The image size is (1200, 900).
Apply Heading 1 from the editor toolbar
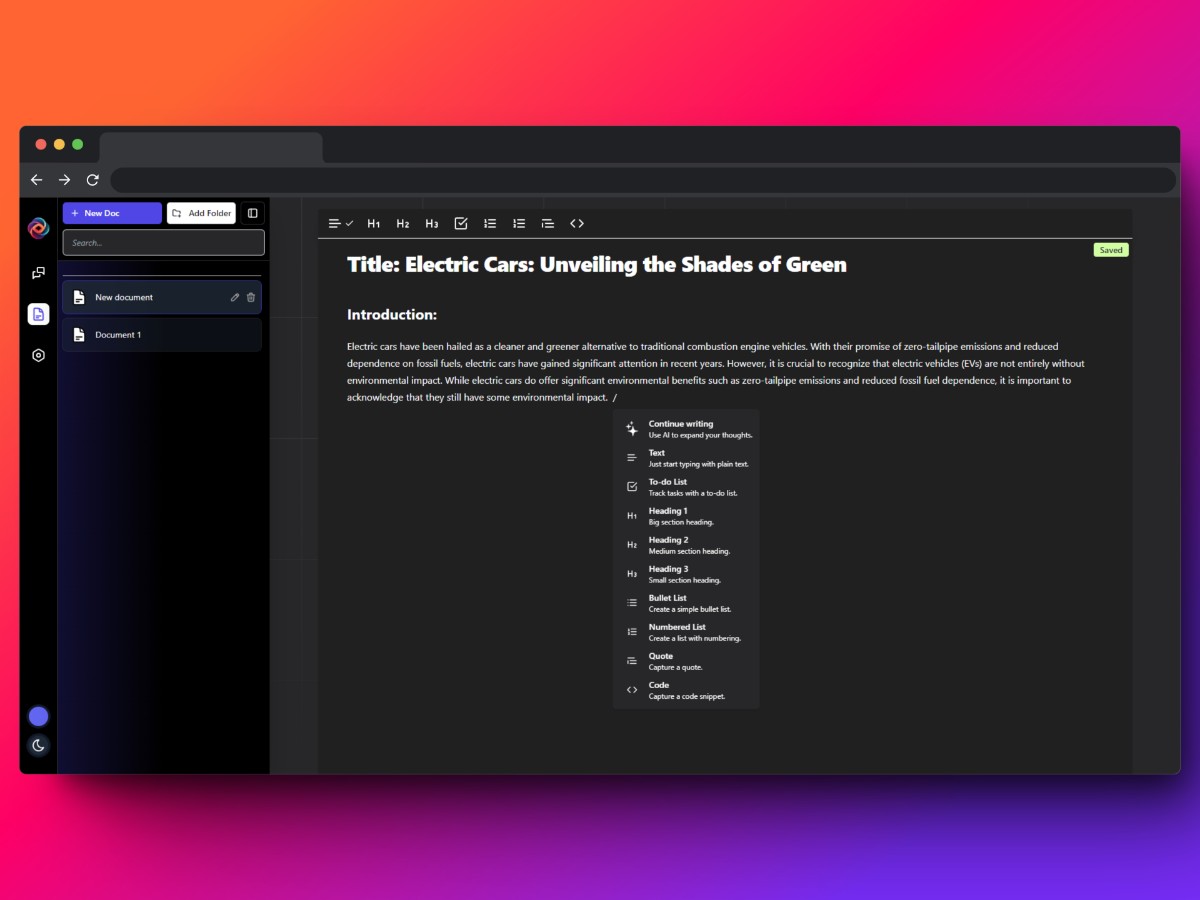point(374,223)
